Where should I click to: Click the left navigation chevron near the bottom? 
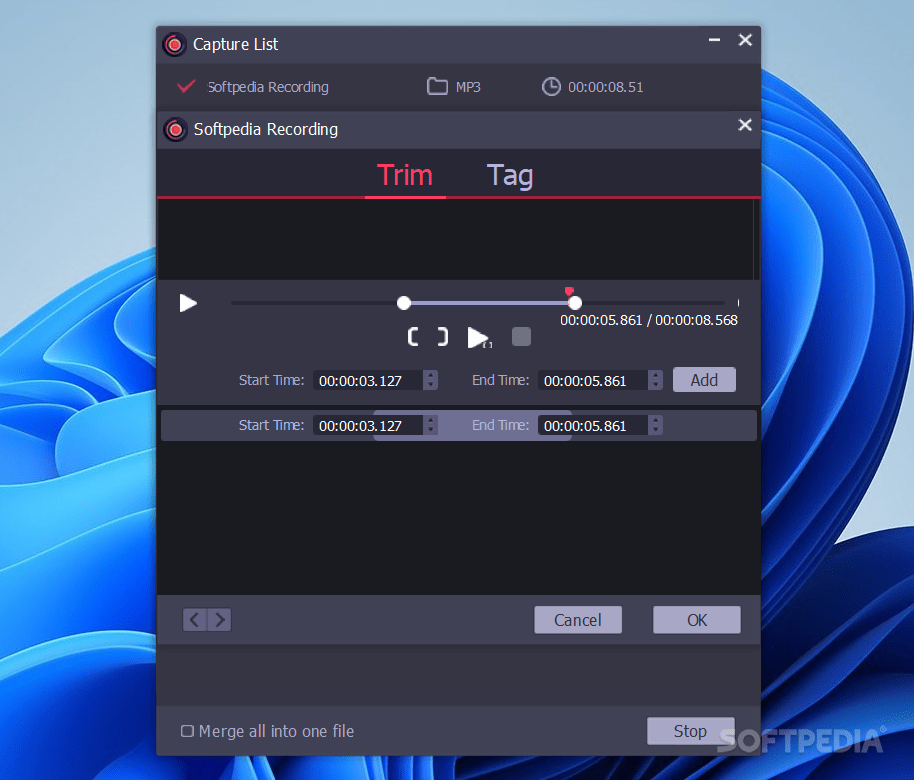click(195, 619)
